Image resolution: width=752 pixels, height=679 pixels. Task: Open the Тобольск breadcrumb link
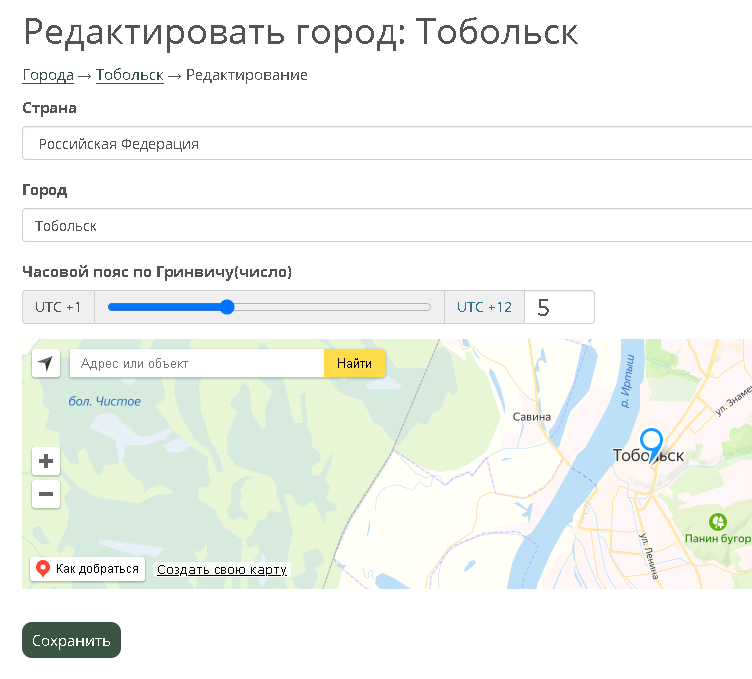[129, 75]
